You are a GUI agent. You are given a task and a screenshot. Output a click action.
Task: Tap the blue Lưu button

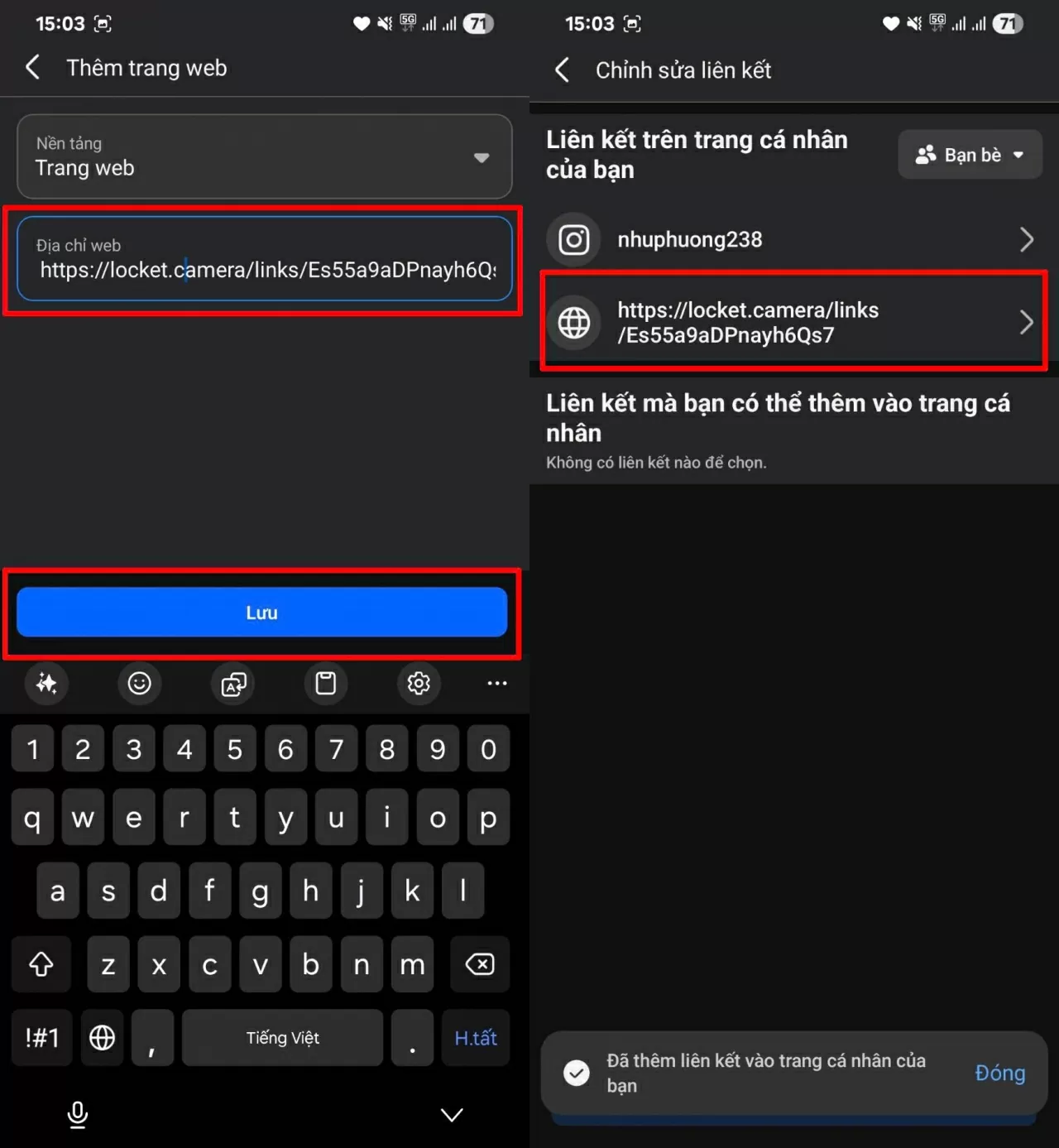click(261, 612)
